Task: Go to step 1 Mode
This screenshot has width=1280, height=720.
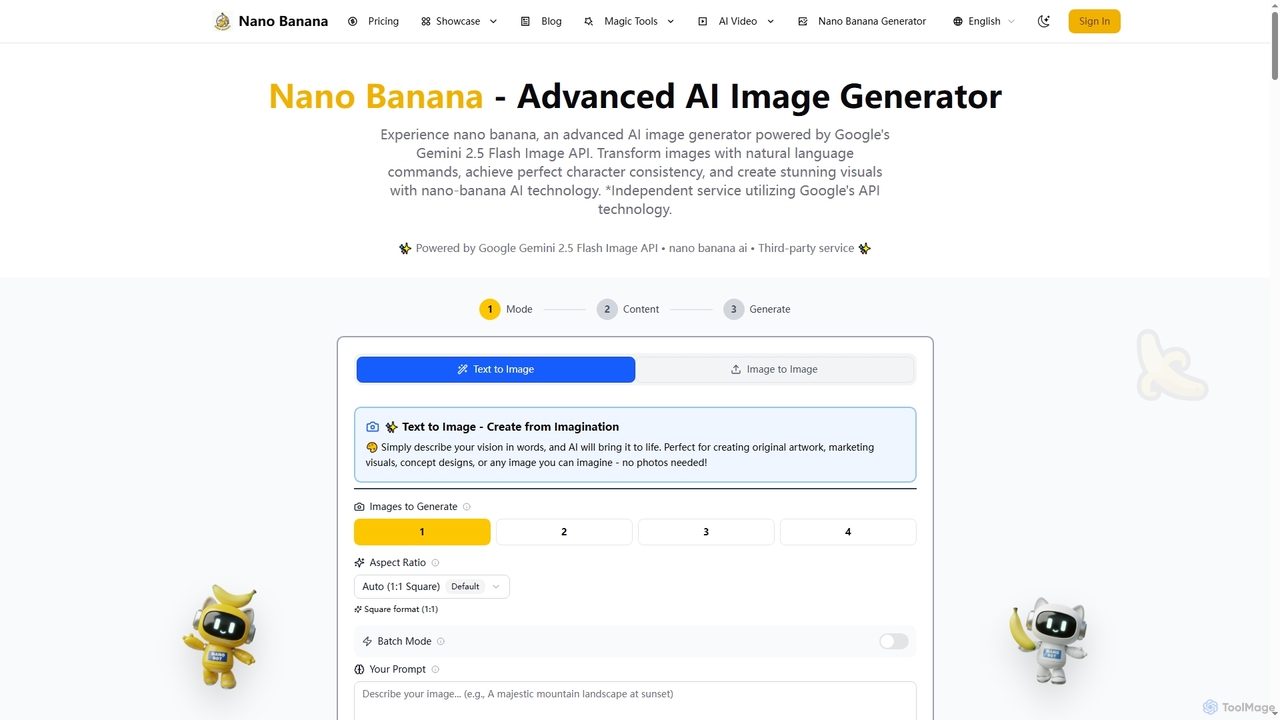Action: [x=506, y=309]
